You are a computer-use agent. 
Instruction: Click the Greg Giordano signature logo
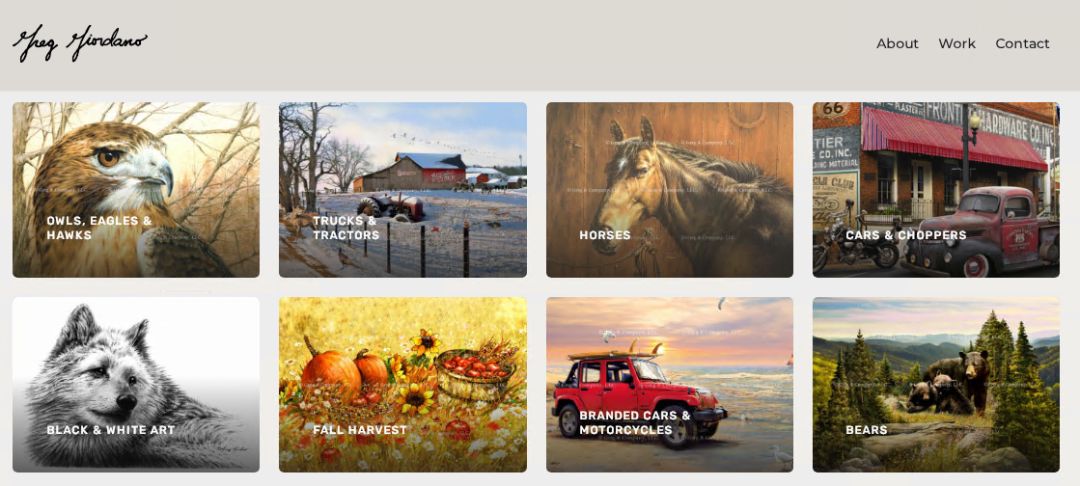click(80, 43)
